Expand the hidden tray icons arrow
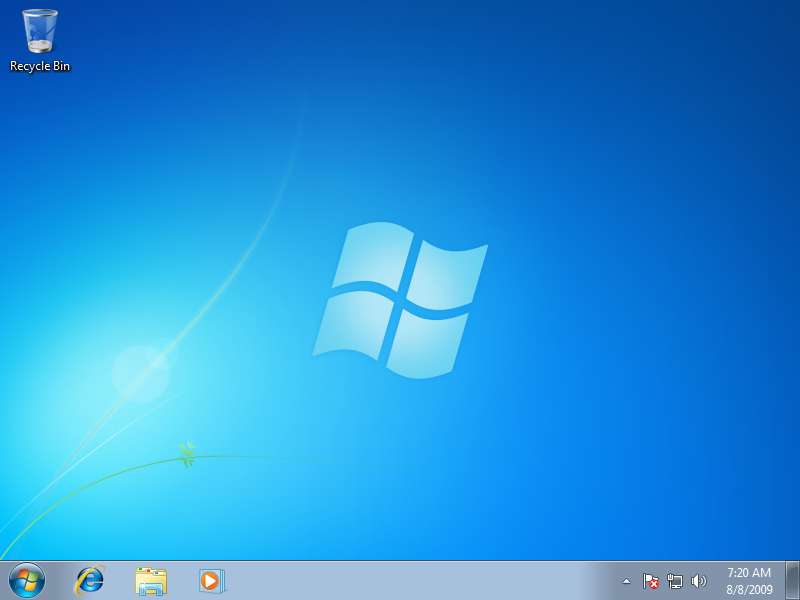The width and height of the screenshot is (800, 600). 626,581
